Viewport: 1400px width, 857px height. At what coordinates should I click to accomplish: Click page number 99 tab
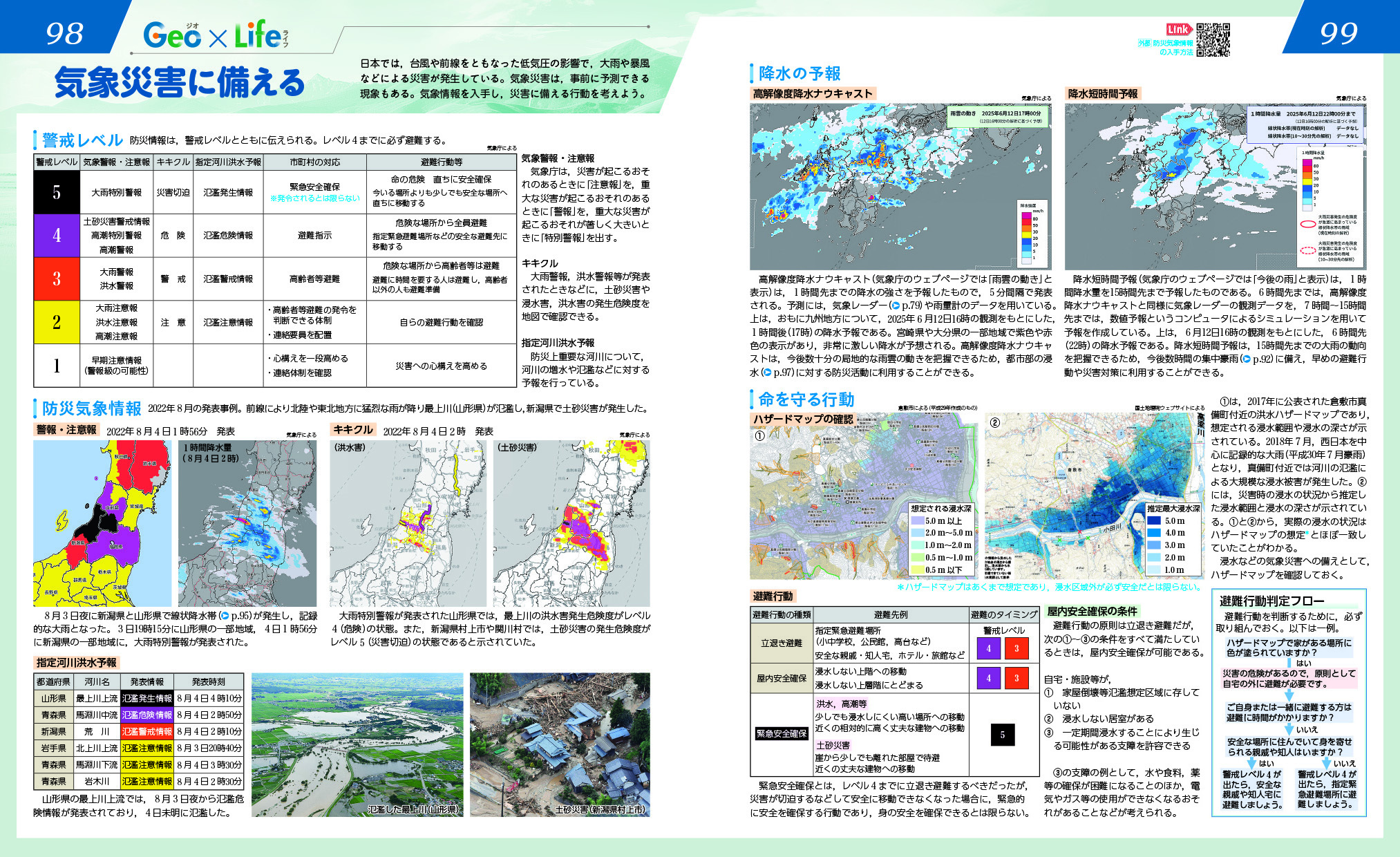[1338, 33]
